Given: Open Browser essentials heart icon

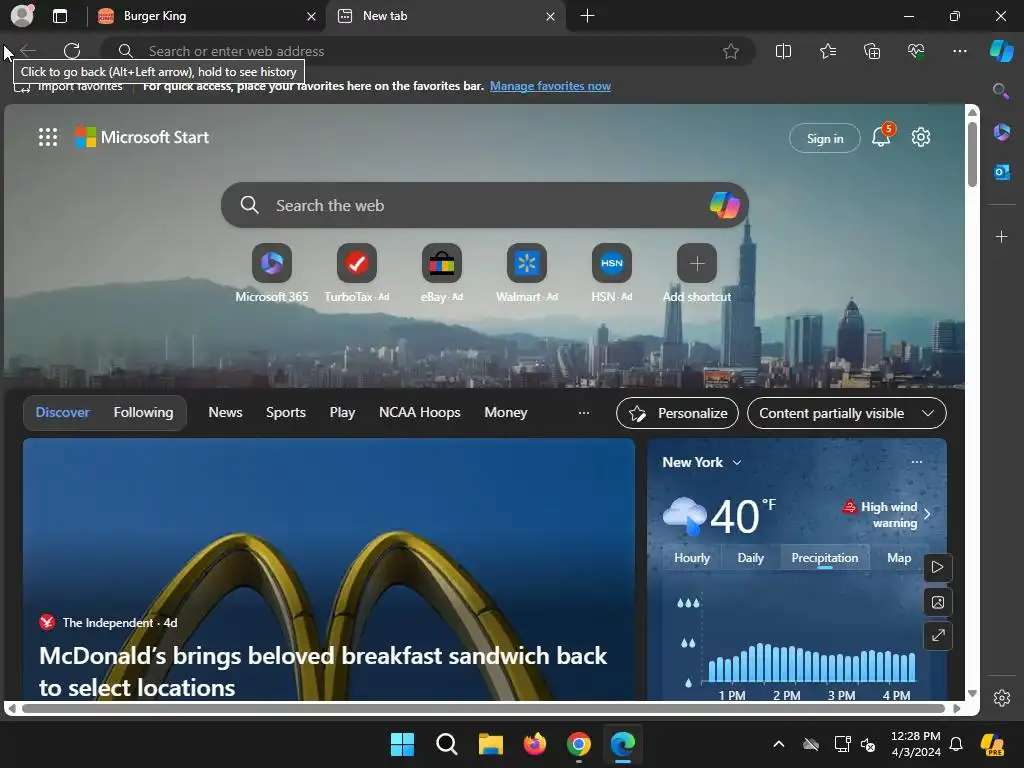Looking at the screenshot, I should pos(916,51).
